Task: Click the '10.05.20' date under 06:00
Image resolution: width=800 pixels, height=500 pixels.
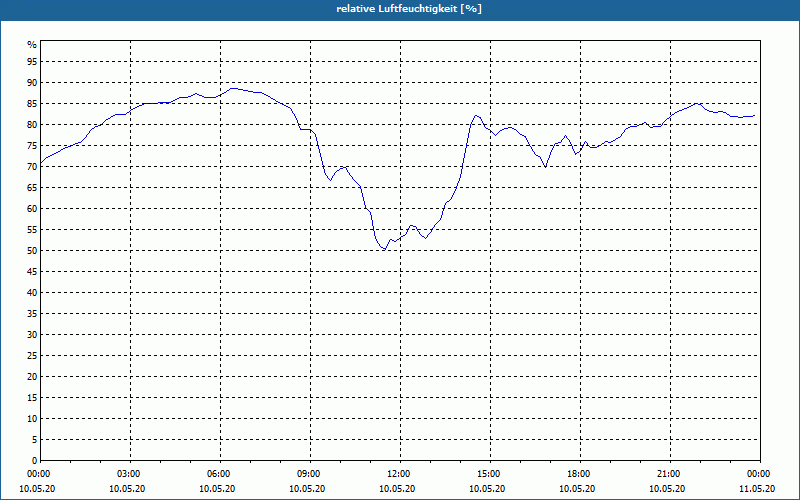Action: point(217,489)
